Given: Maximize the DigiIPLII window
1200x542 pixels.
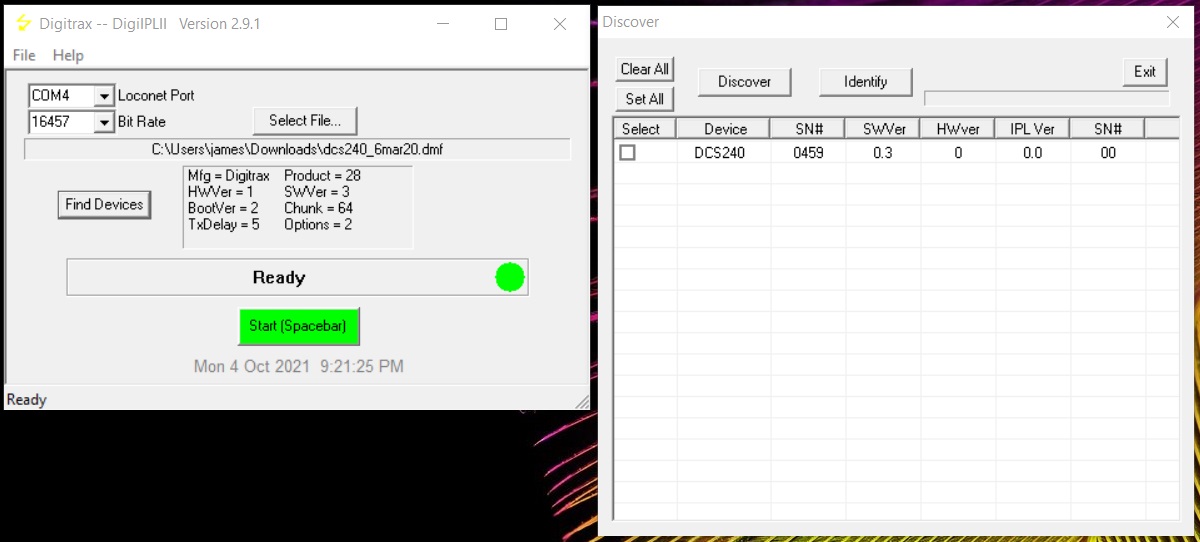Looking at the screenshot, I should pos(501,24).
